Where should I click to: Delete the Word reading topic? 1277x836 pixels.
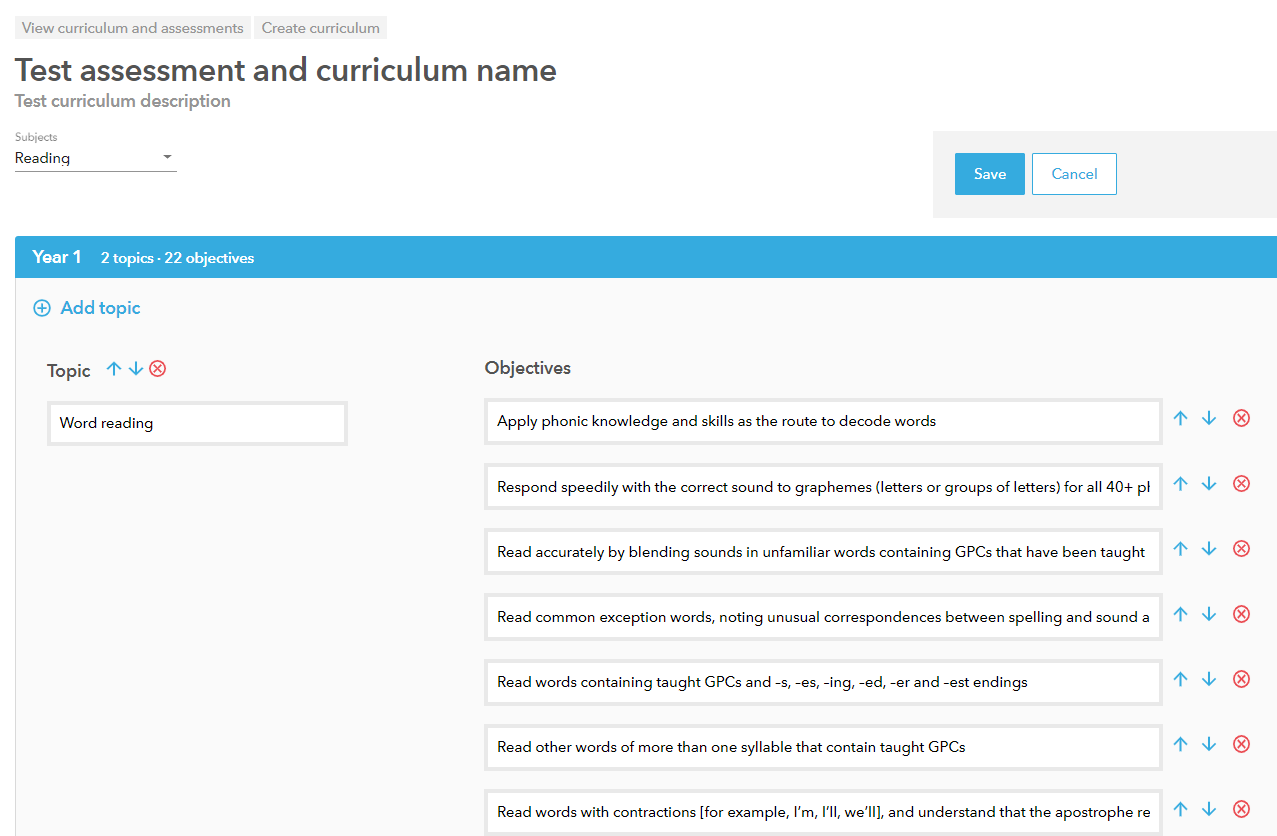coord(157,368)
